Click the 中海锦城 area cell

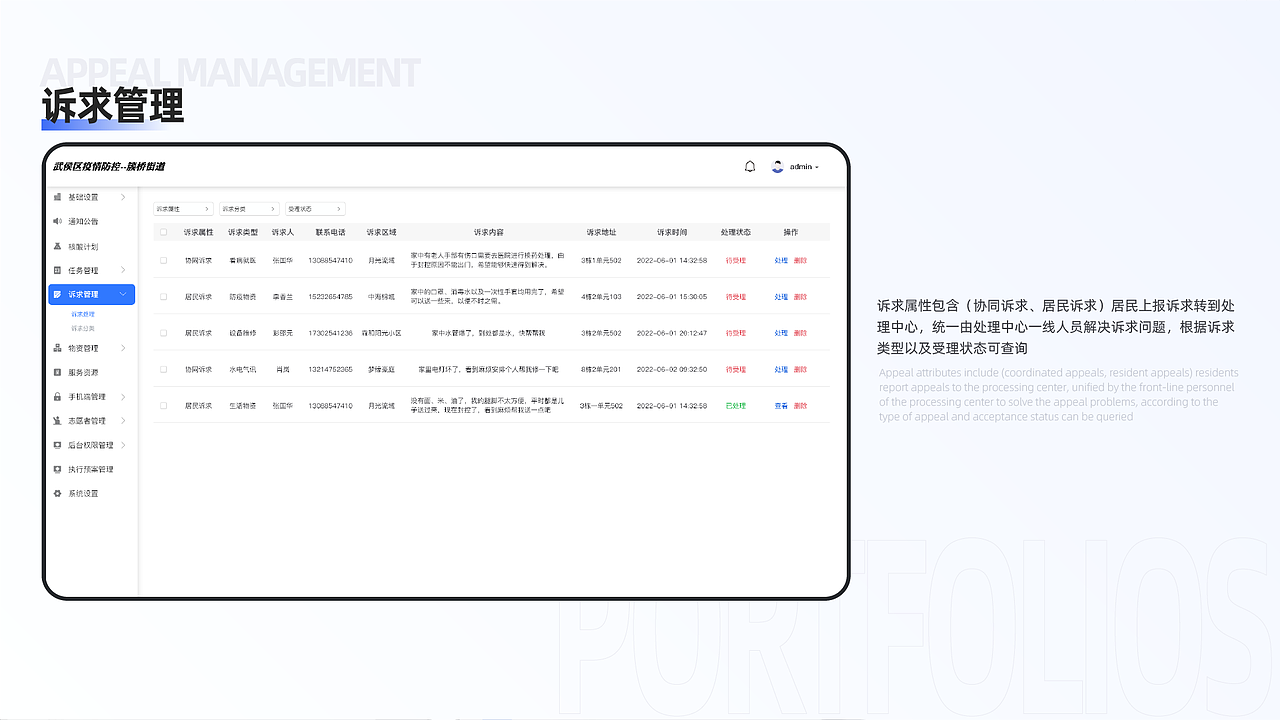[382, 297]
